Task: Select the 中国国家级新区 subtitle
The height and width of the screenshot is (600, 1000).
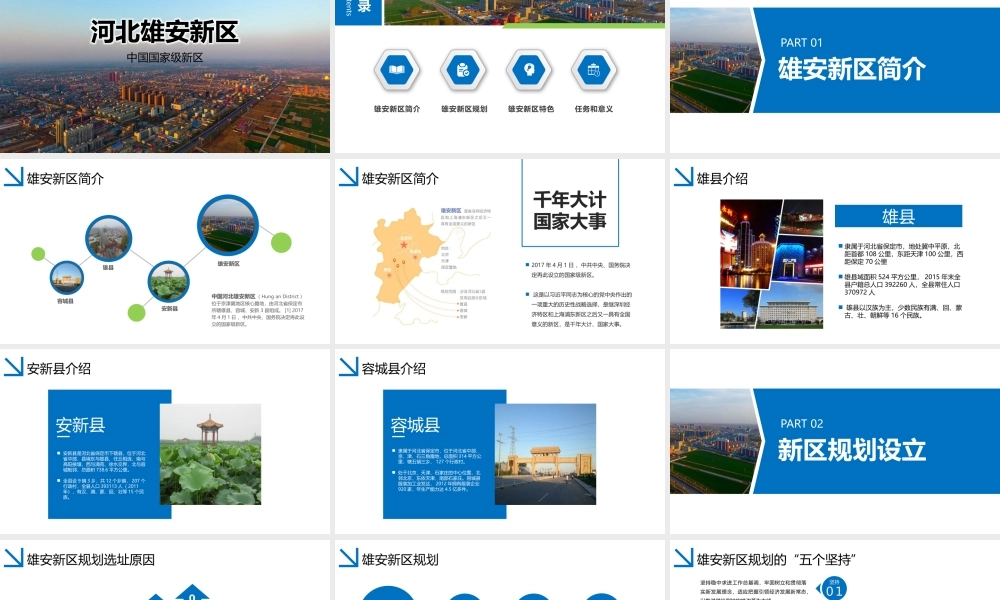Action: [x=165, y=57]
